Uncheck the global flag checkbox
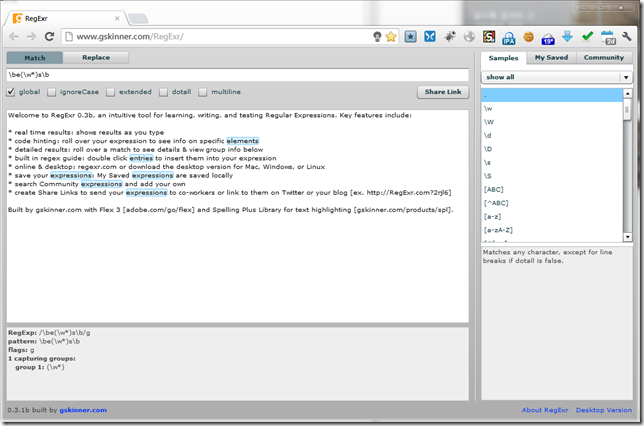Image resolution: width=644 pixels, height=426 pixels. pyautogui.click(x=11, y=92)
